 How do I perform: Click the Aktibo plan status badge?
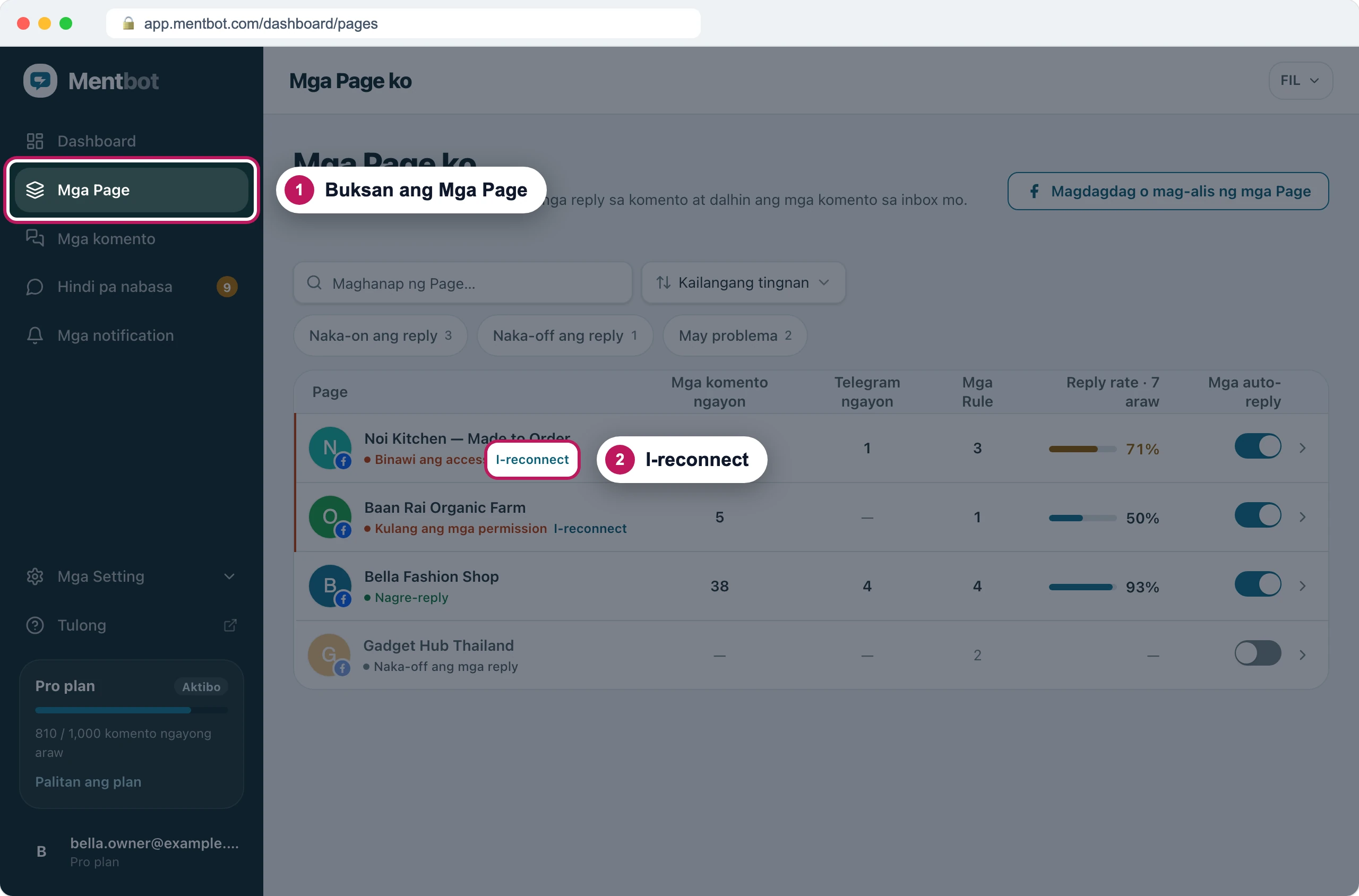[x=201, y=687]
